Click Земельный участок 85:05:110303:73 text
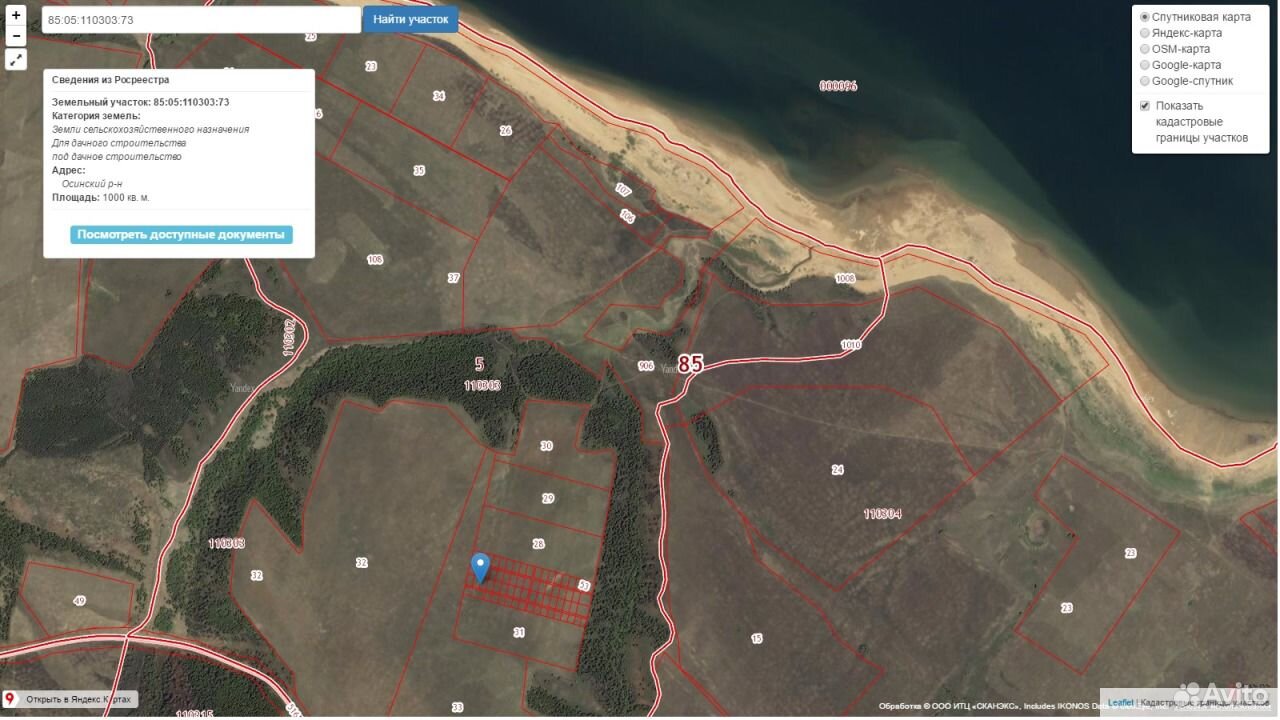 141,102
